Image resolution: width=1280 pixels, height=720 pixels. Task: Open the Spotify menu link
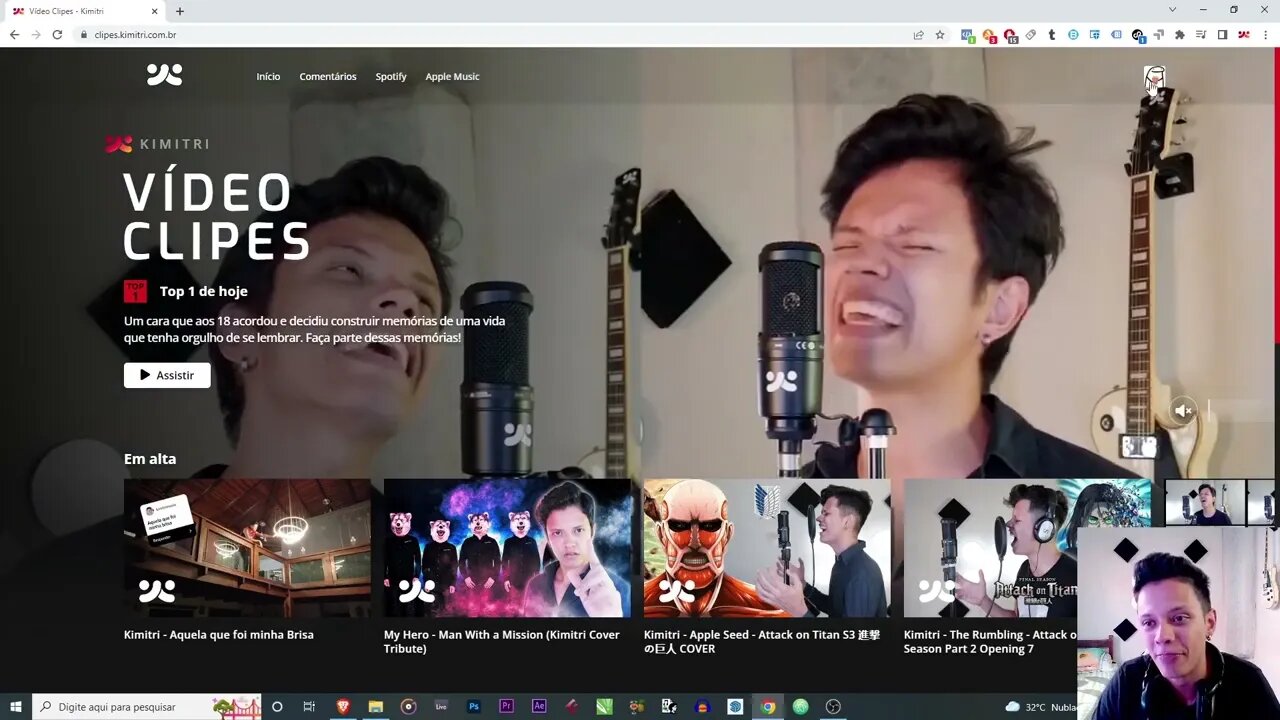391,77
